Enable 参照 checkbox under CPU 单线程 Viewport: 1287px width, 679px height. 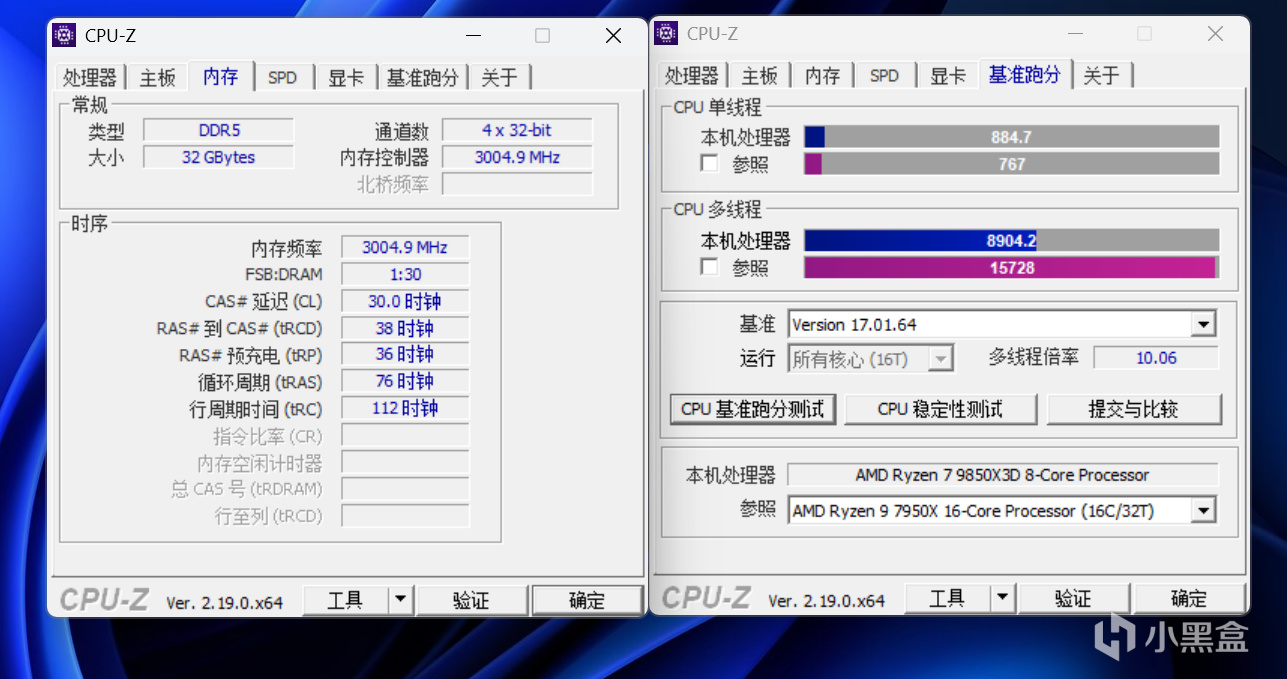pos(710,164)
